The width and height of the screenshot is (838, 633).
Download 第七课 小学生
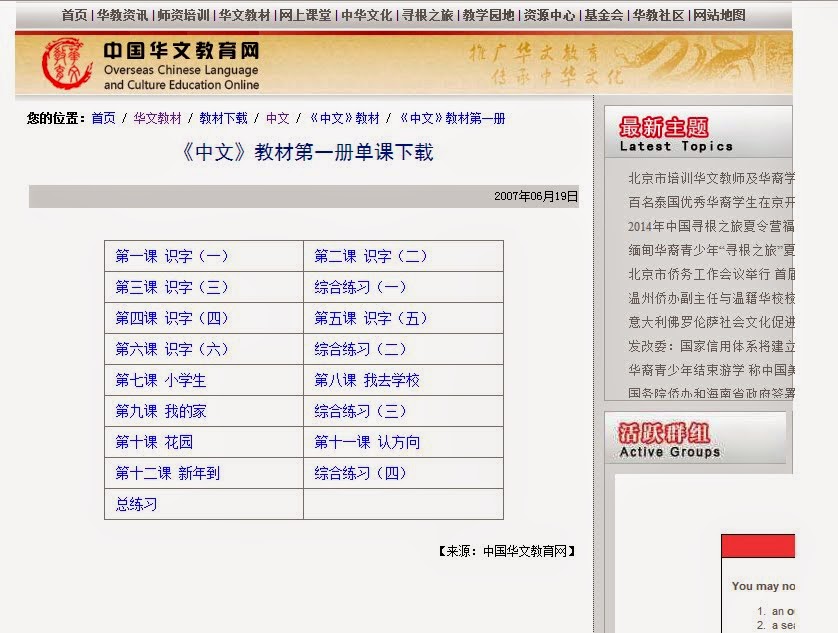click(x=161, y=380)
